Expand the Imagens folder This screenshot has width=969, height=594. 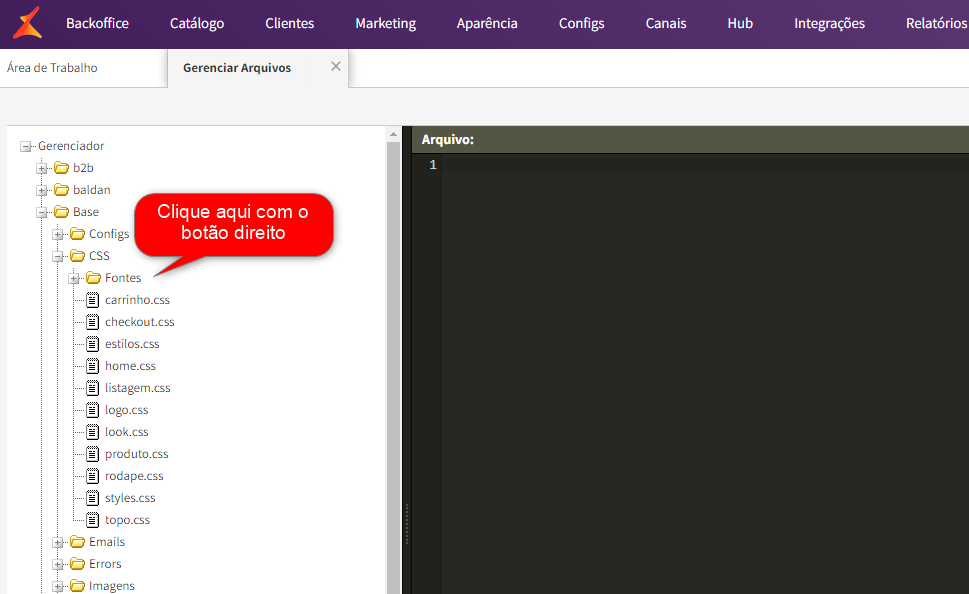pyautogui.click(x=57, y=587)
